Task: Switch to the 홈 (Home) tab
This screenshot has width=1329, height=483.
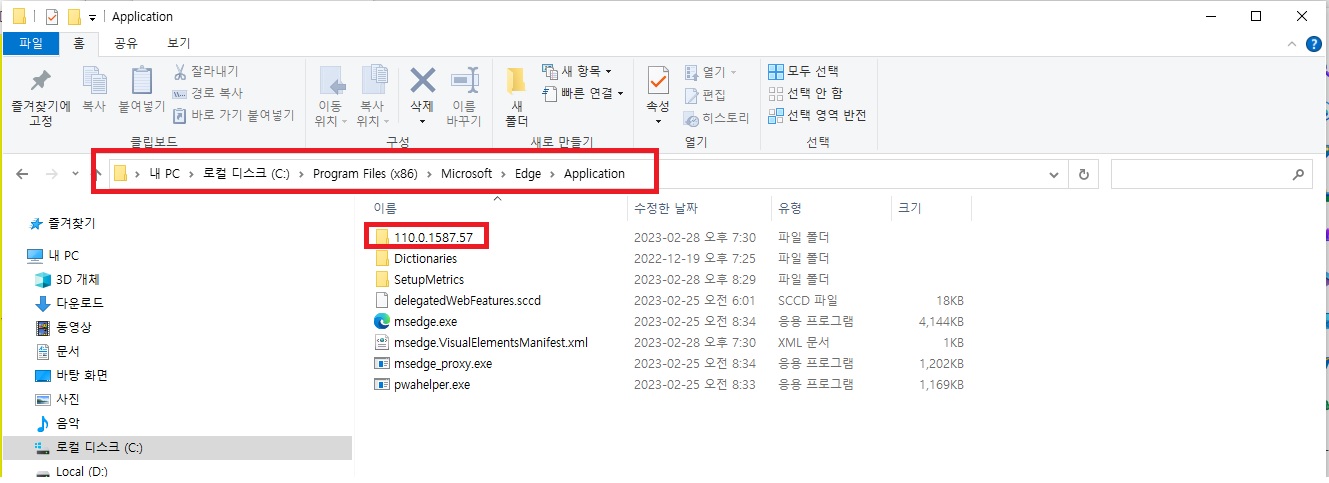Action: tap(79, 43)
